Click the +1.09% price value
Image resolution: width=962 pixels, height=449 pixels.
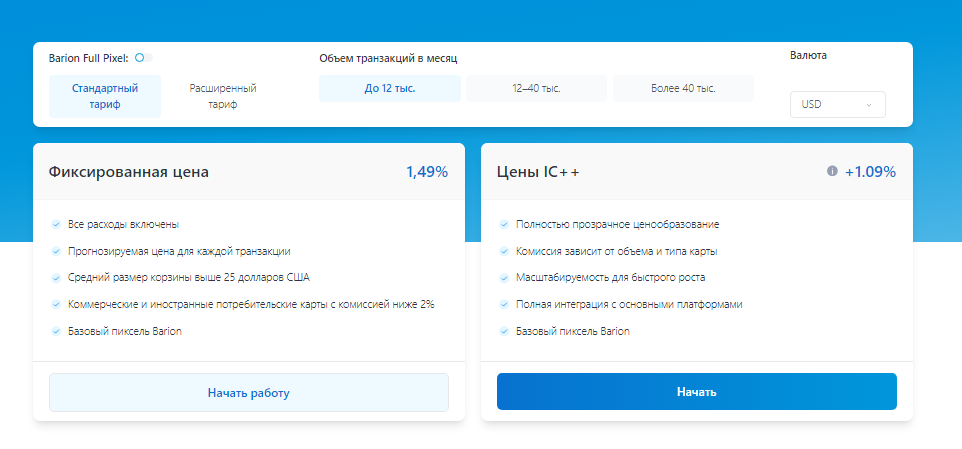pyautogui.click(x=871, y=172)
